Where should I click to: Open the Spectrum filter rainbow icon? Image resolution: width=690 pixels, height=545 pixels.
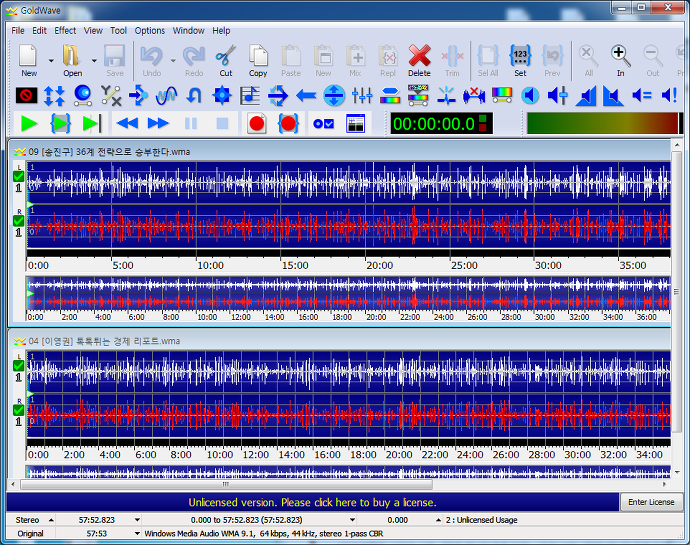point(502,95)
